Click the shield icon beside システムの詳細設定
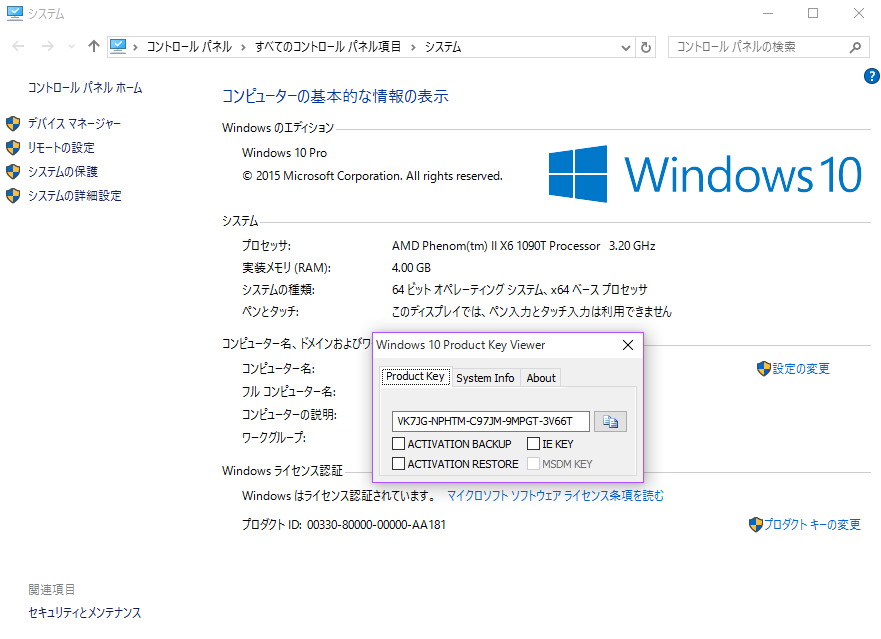The image size is (881, 639). point(13,196)
